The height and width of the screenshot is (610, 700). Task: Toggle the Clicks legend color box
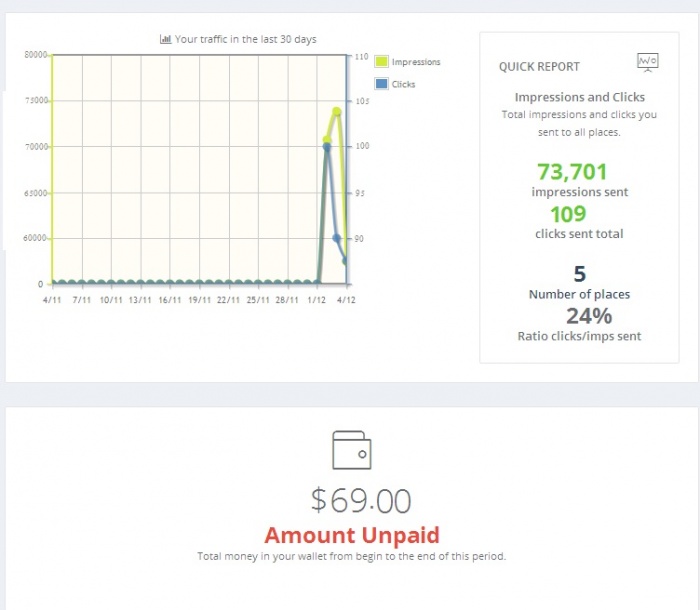coord(382,84)
